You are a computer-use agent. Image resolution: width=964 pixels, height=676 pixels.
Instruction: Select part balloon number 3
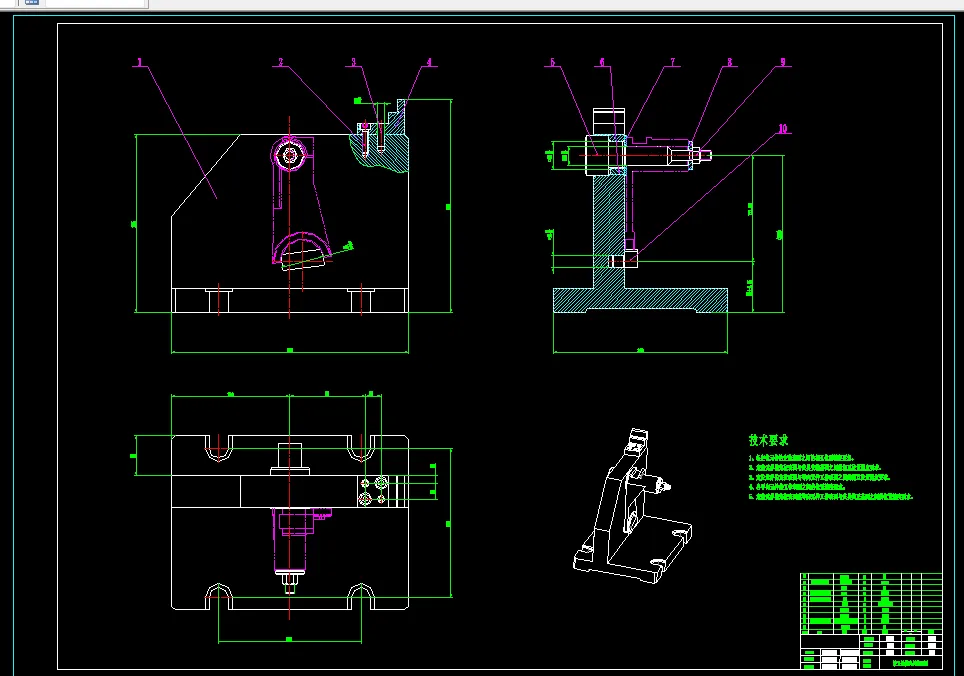tap(354, 62)
